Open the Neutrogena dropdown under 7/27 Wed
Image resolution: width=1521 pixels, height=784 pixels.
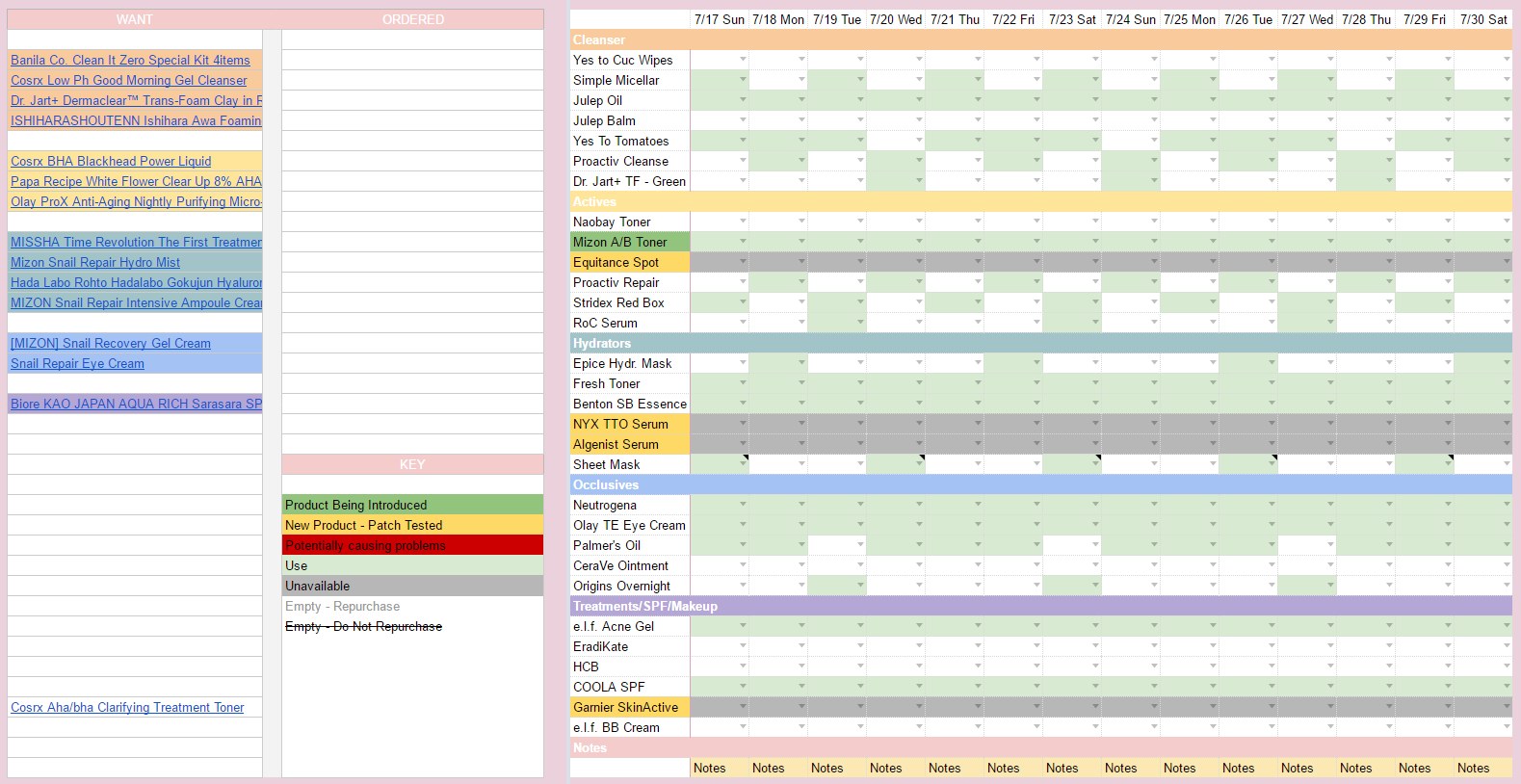tap(1330, 505)
